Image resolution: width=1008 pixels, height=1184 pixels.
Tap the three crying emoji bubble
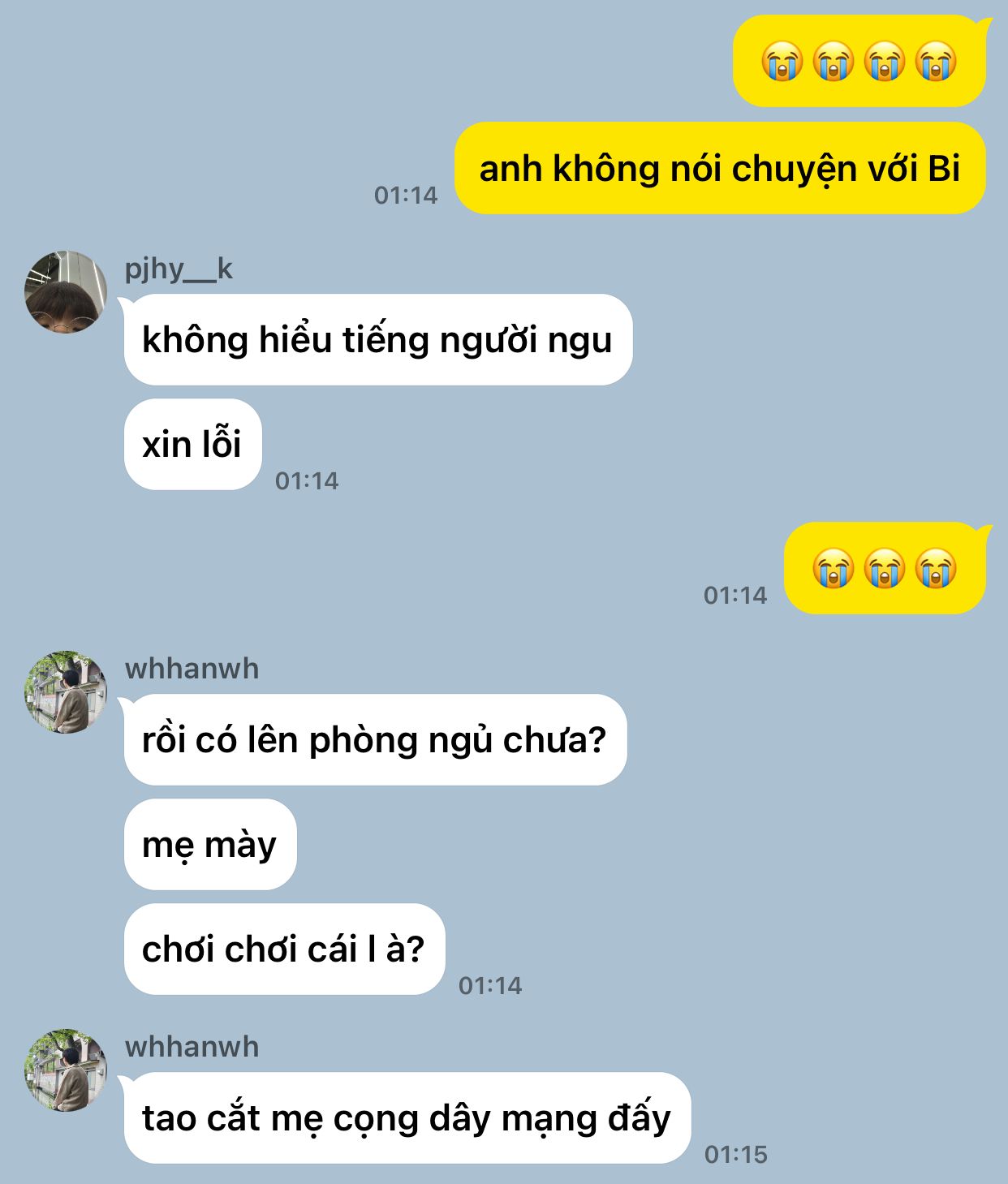[886, 568]
